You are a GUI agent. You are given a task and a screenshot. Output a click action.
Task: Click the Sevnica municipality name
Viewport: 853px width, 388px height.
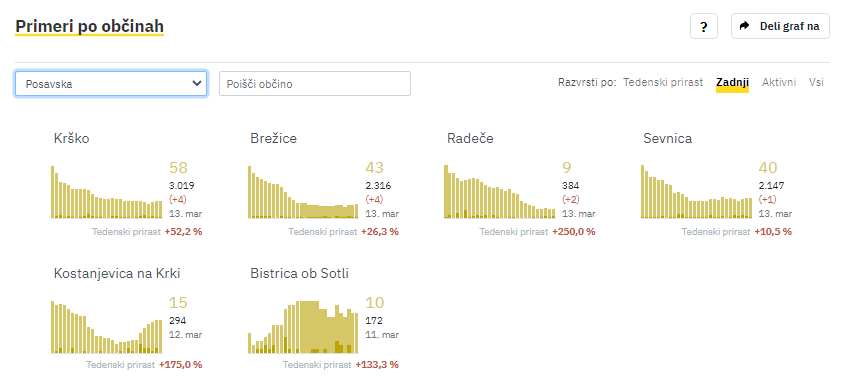[x=667, y=139]
